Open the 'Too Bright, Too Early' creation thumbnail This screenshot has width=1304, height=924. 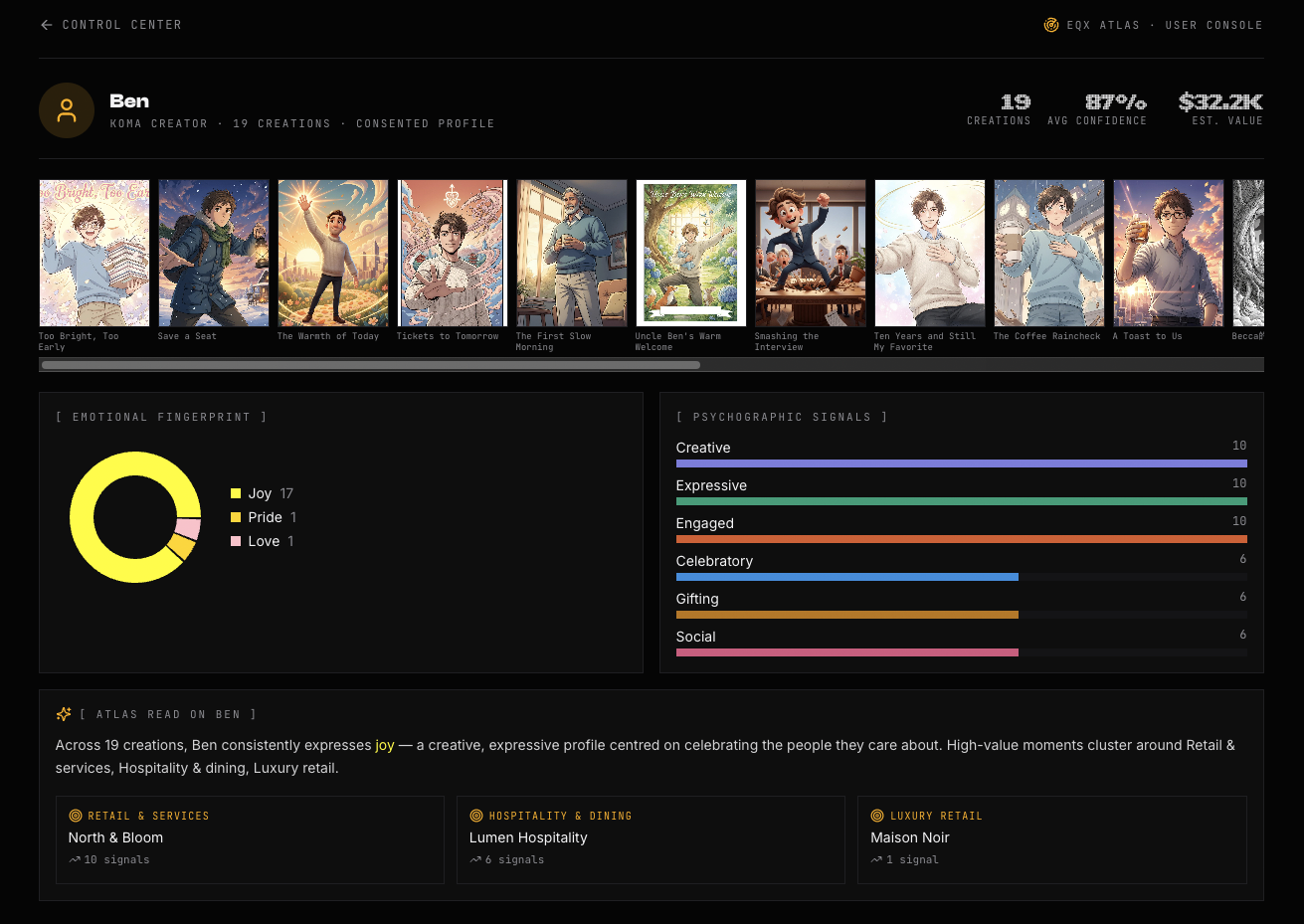tap(94, 253)
